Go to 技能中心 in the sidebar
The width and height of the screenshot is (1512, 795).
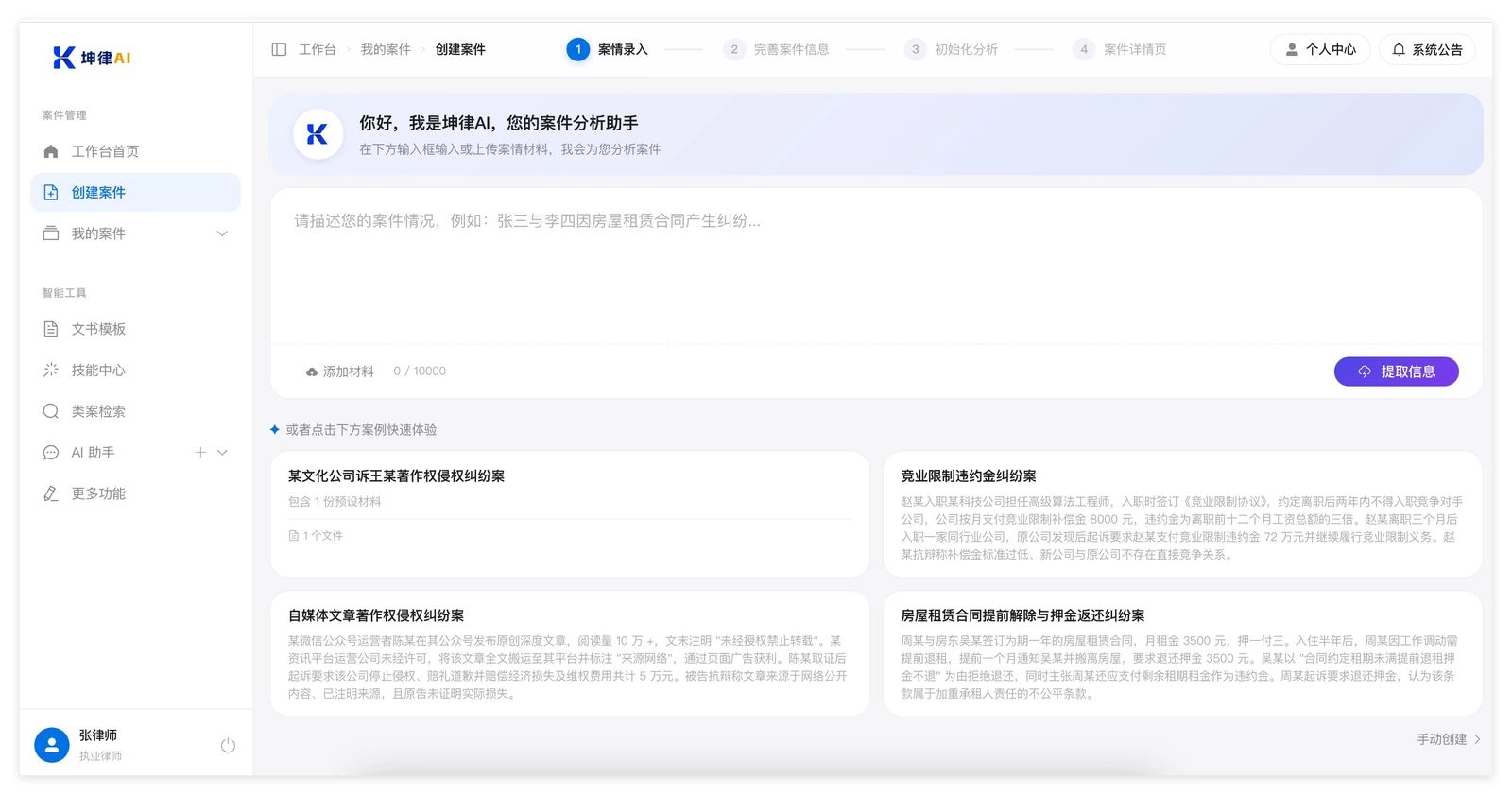tap(136, 370)
